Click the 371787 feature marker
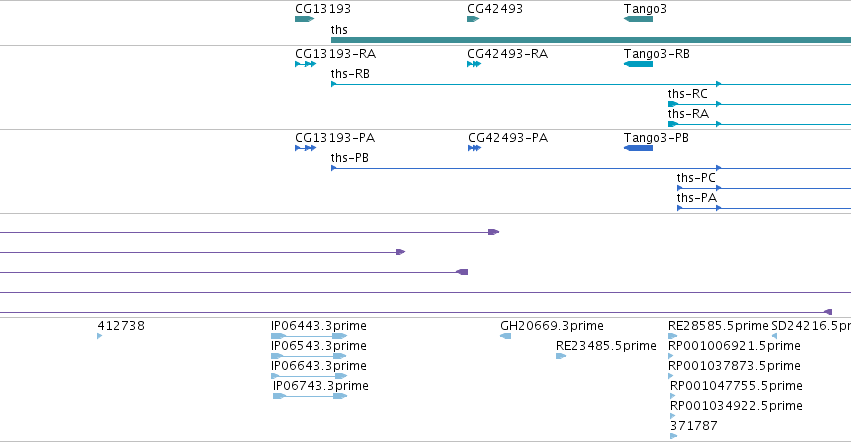 tap(674, 436)
